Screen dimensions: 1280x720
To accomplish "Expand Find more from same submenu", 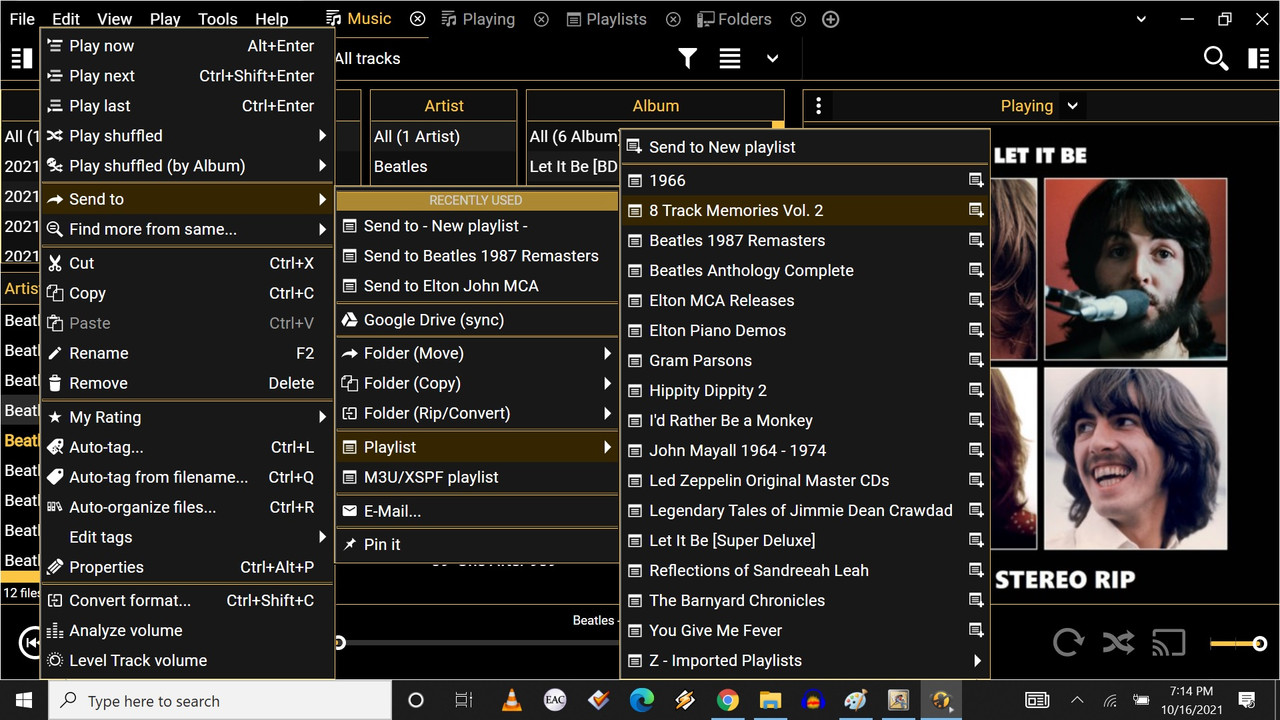I will click(x=322, y=230).
